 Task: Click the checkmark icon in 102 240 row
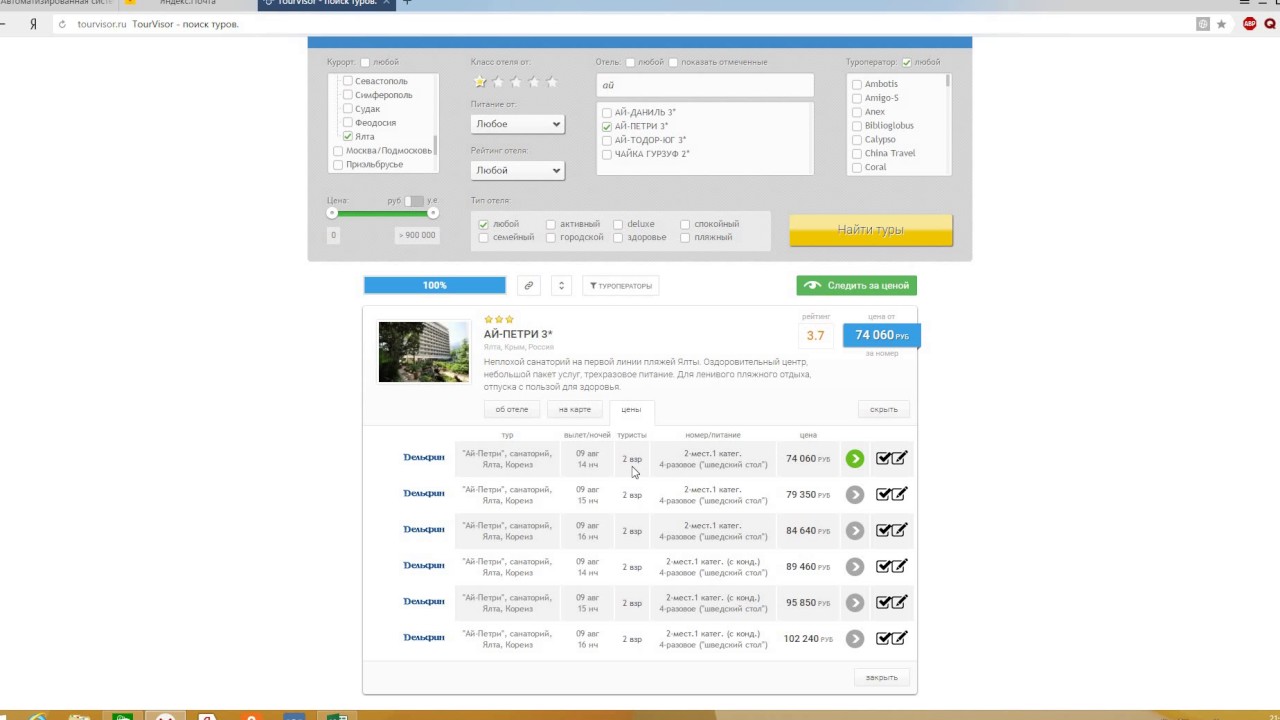pos(883,638)
